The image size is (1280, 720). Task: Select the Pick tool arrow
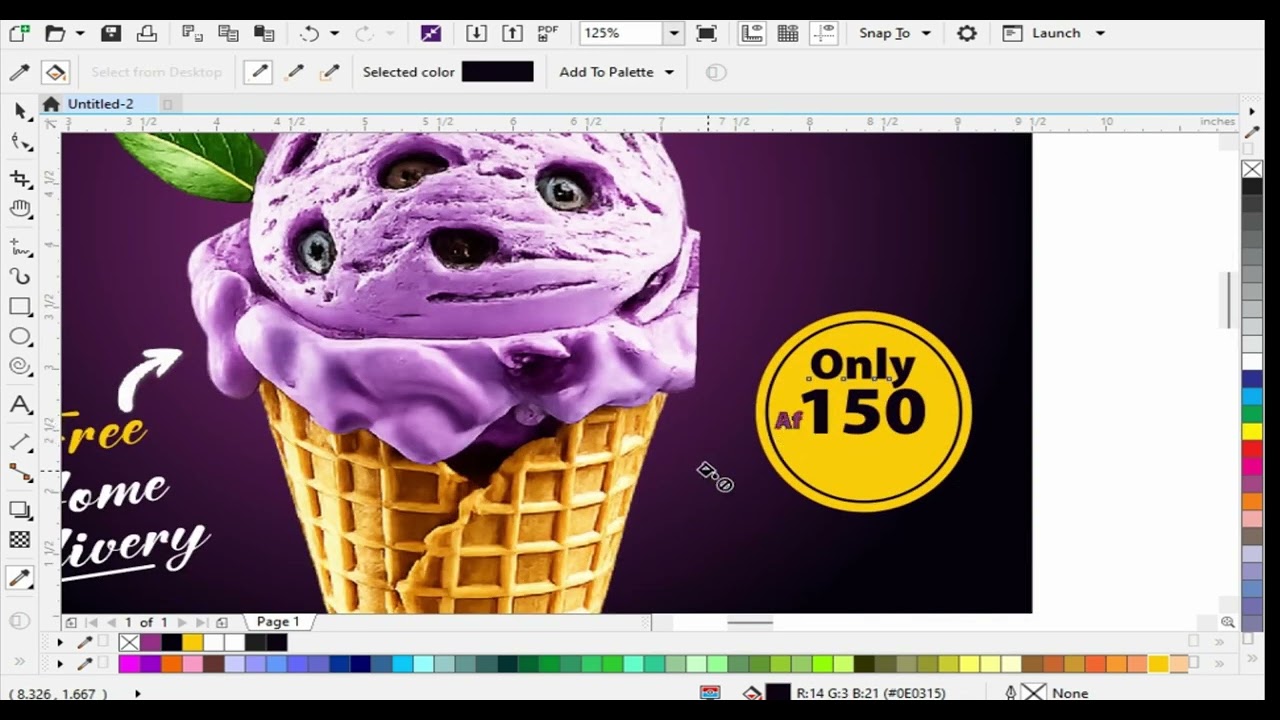click(x=20, y=111)
